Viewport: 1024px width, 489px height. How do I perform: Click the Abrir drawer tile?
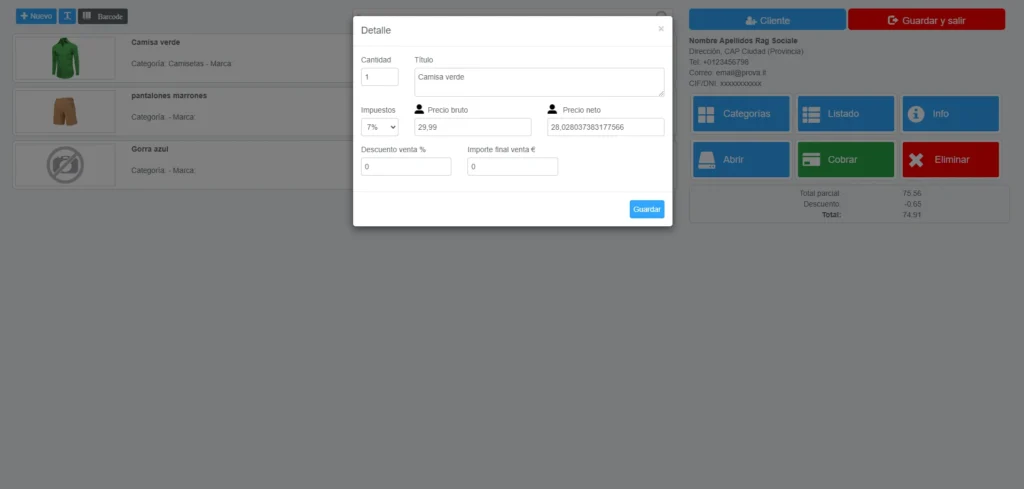click(741, 159)
